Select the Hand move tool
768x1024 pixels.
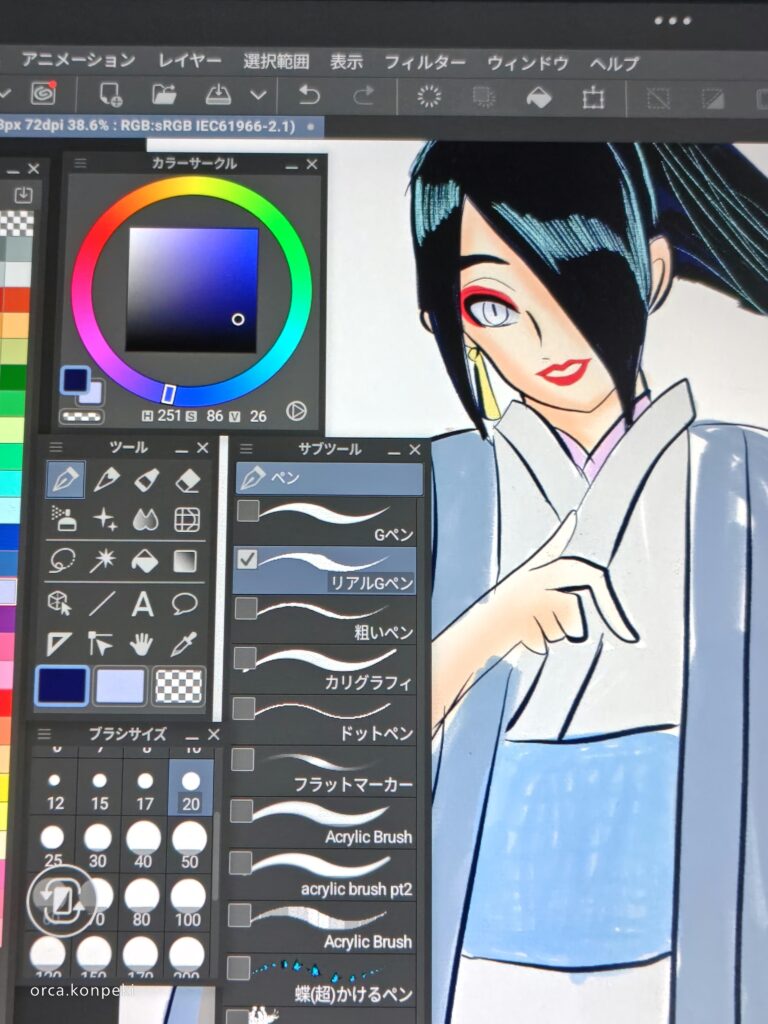142,645
